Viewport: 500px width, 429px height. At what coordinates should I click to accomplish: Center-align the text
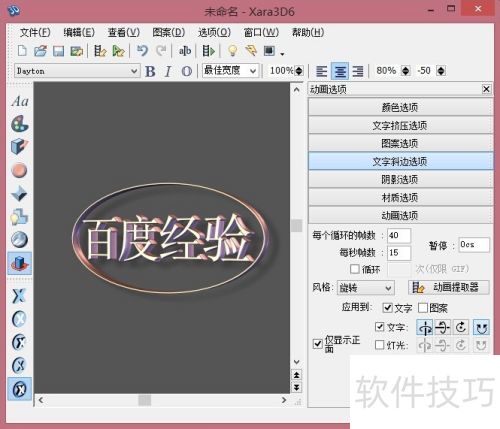coord(340,71)
